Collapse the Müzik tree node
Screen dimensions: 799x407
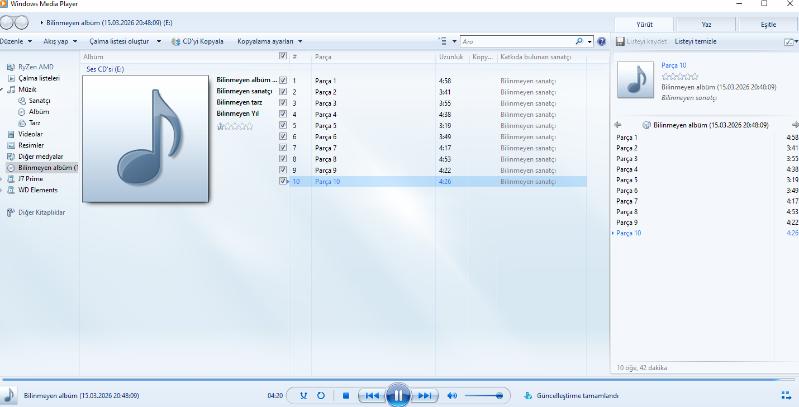click(2, 89)
